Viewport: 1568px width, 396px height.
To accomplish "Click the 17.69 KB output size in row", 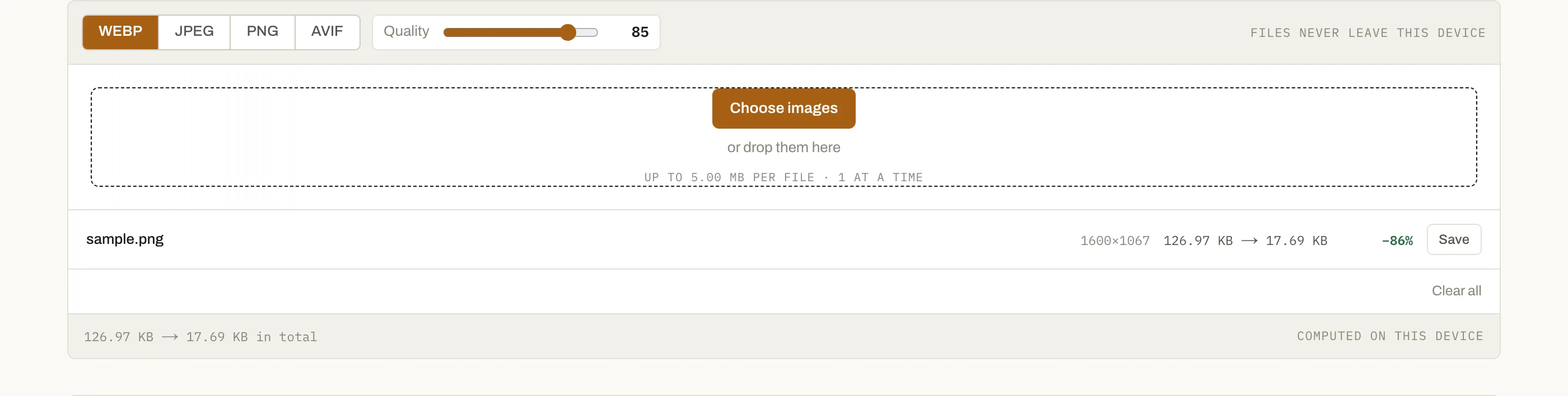I will pyautogui.click(x=1296, y=241).
